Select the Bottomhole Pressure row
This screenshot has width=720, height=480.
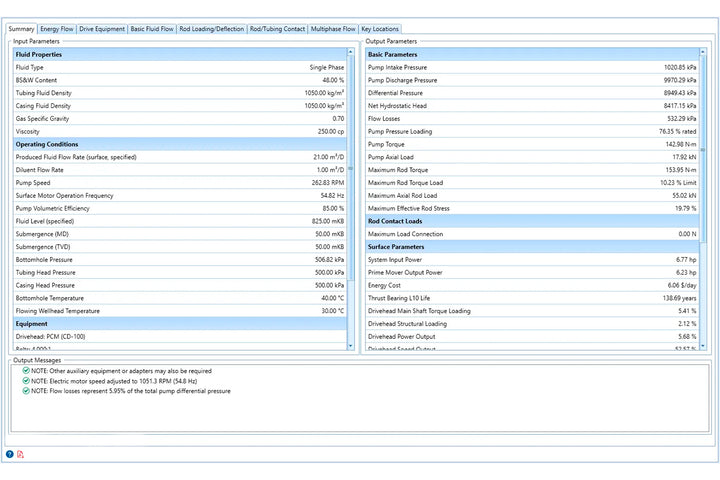click(180, 260)
